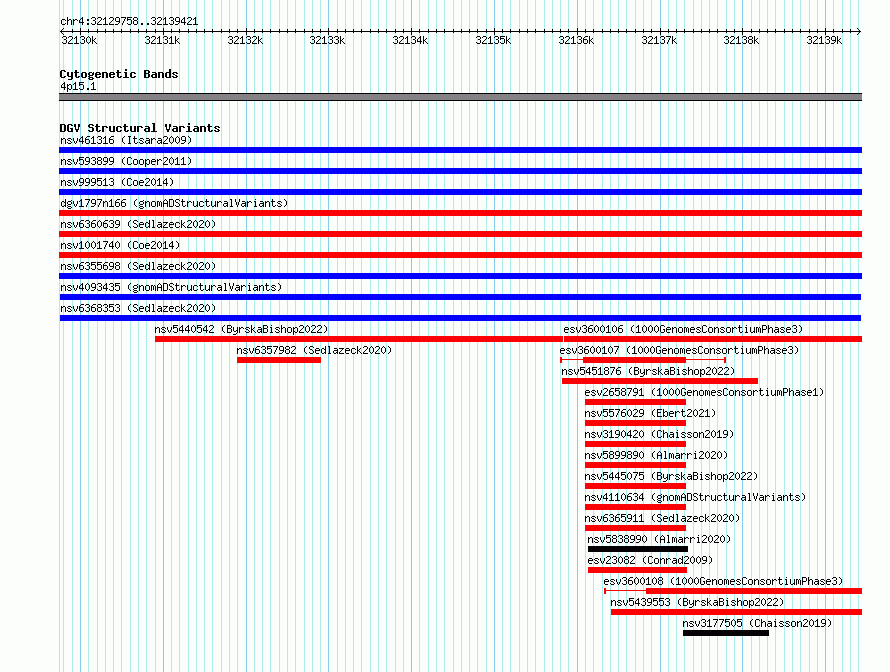Screen dimensions: 890x672
Task: Select the 4p15.1 band label
Action: click(x=78, y=86)
